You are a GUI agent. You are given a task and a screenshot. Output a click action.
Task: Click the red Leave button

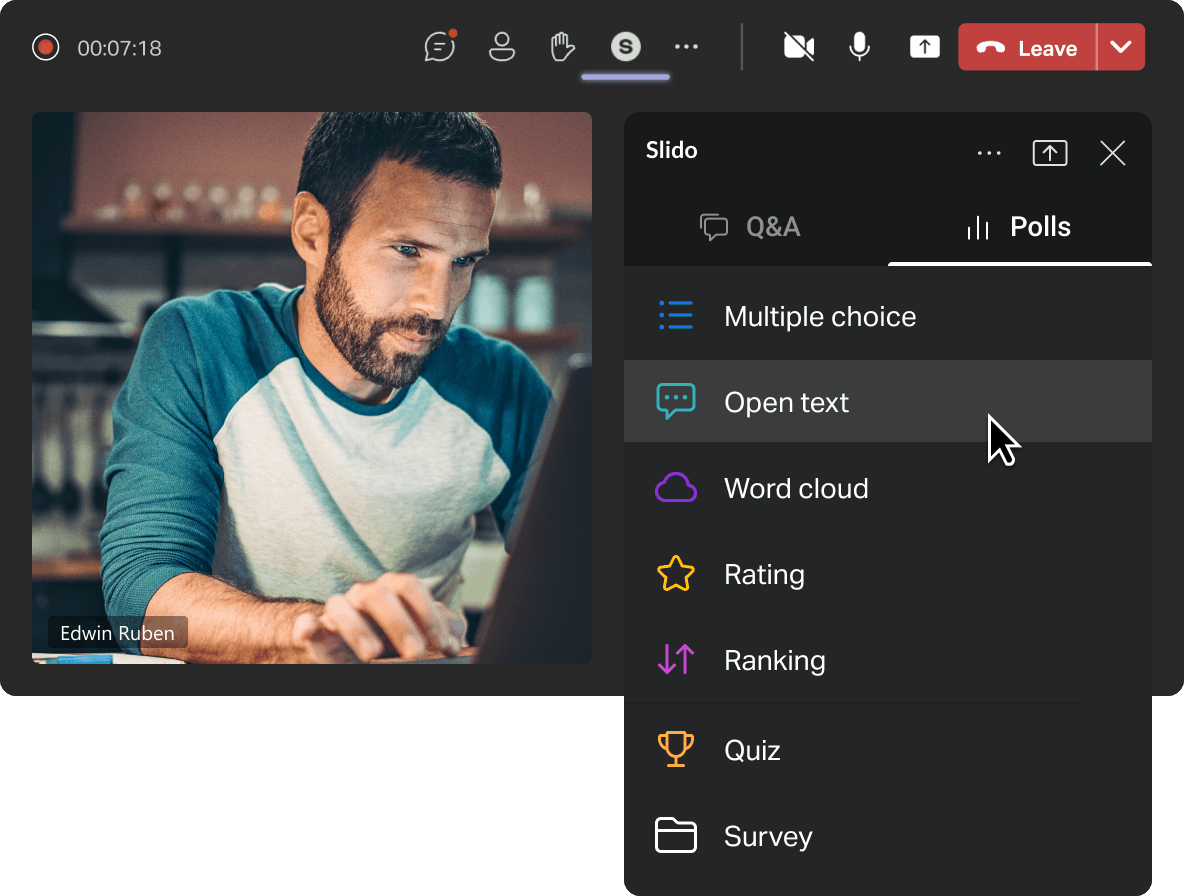point(1027,47)
